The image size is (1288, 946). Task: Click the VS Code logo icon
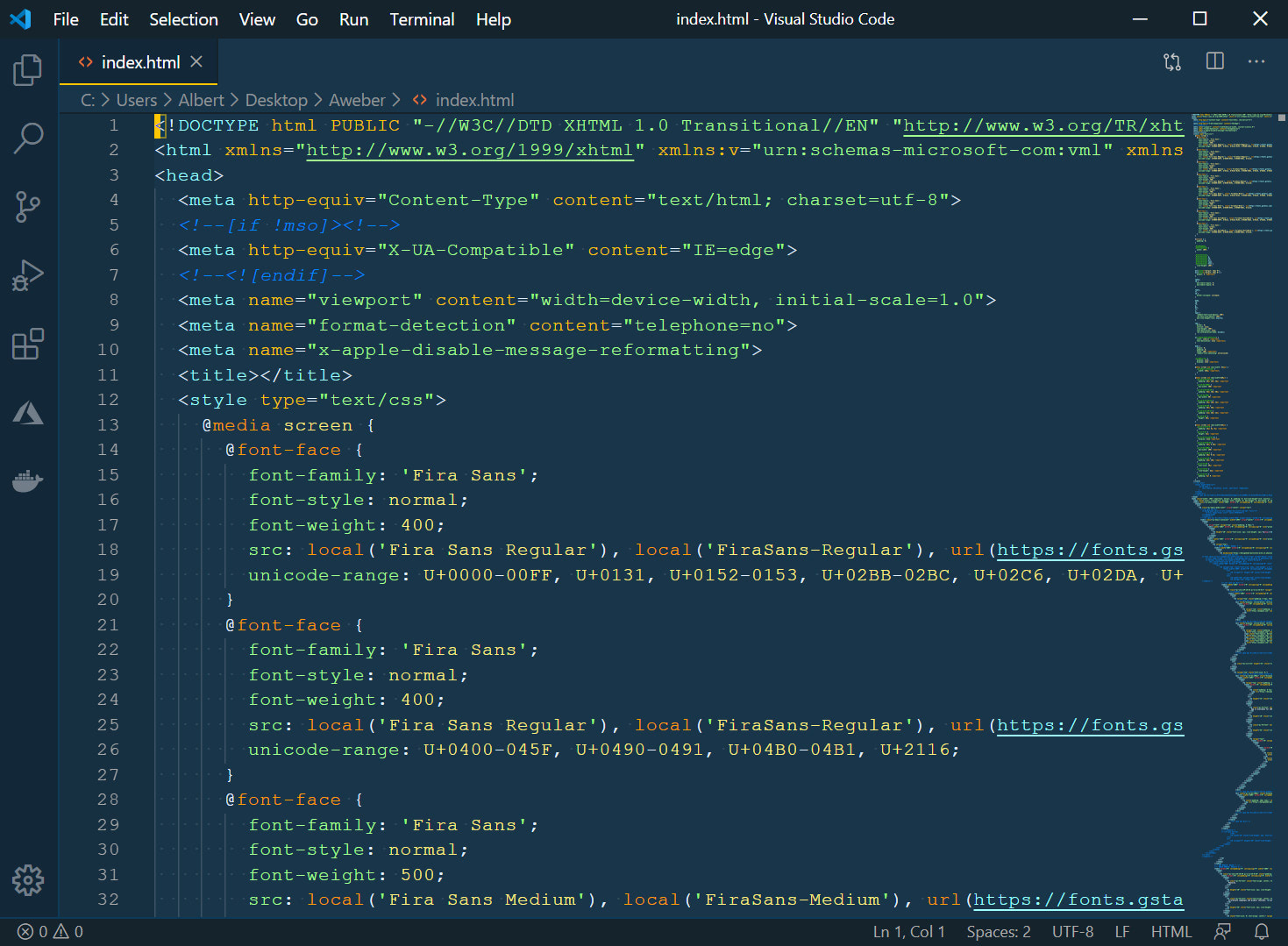[x=20, y=19]
